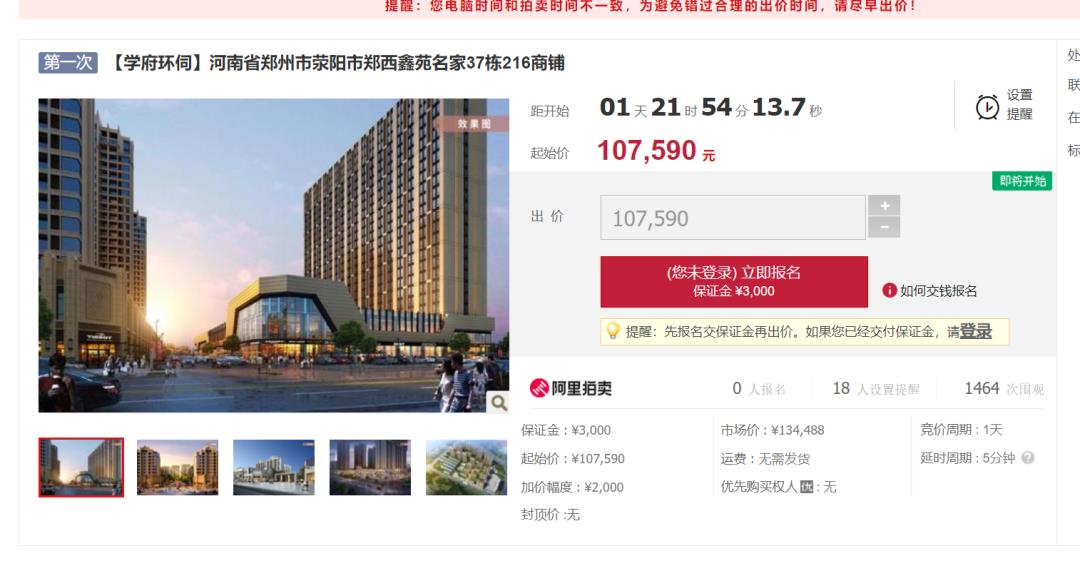Open the magnifier zoom icon on main photo
This screenshot has height=561, width=1080.
pyautogui.click(x=499, y=402)
